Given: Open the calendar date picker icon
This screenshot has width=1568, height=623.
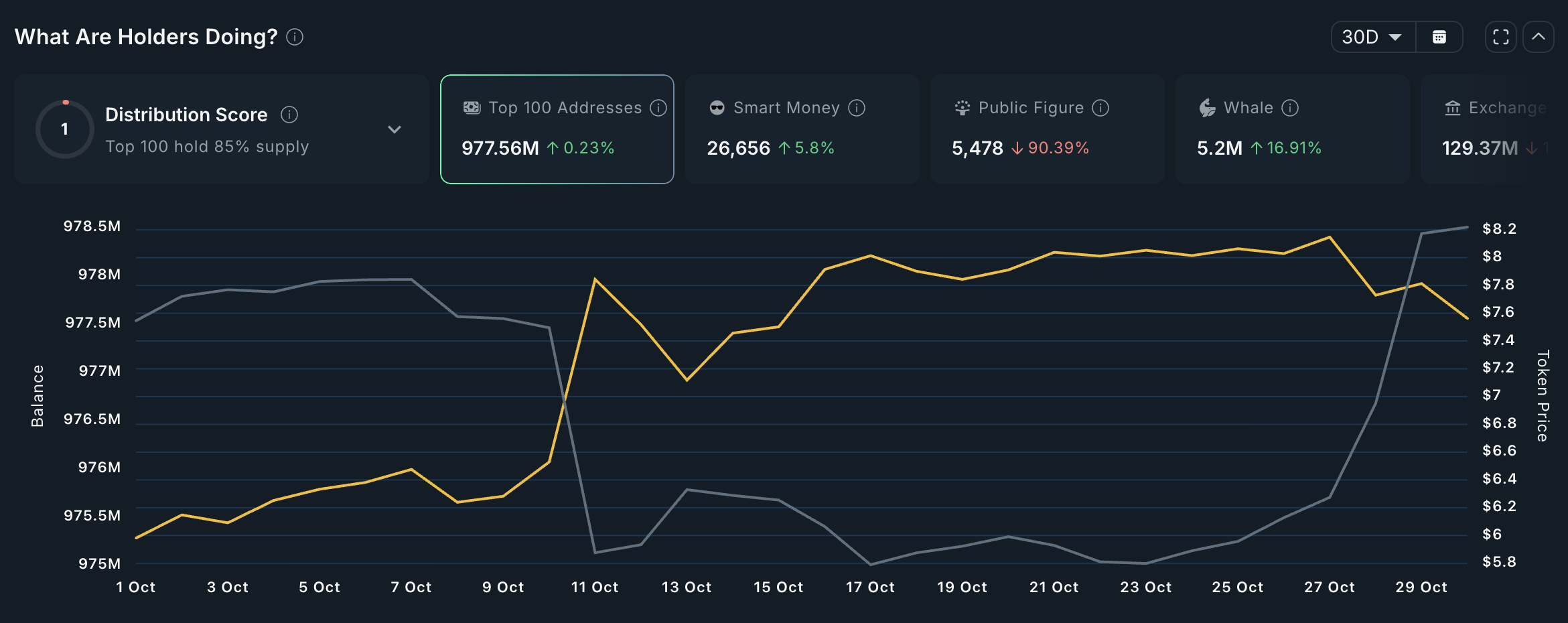Looking at the screenshot, I should pos(1439,37).
